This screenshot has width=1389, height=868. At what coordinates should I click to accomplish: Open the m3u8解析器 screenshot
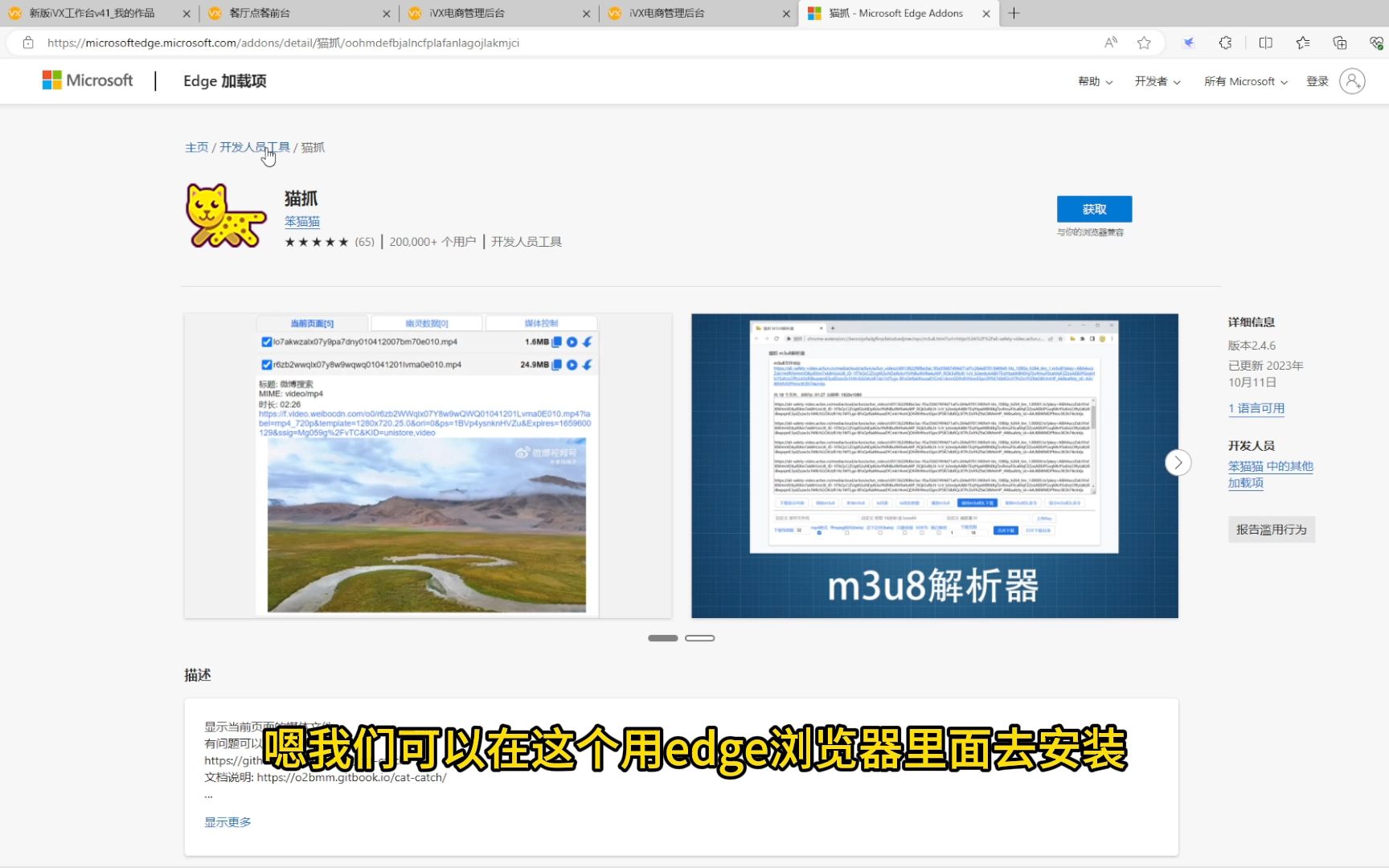click(935, 466)
